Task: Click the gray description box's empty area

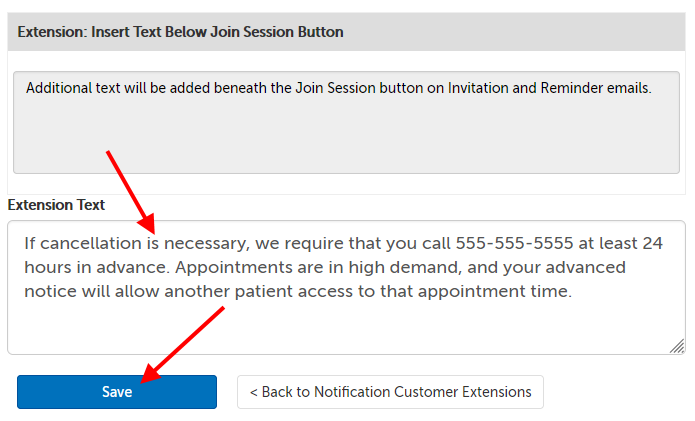Action: 340,140
